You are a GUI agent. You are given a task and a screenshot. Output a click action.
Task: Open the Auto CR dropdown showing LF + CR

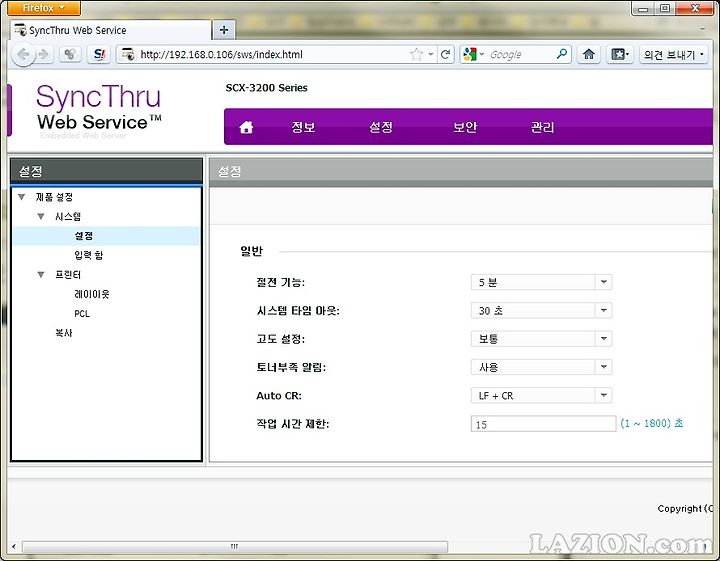click(541, 395)
